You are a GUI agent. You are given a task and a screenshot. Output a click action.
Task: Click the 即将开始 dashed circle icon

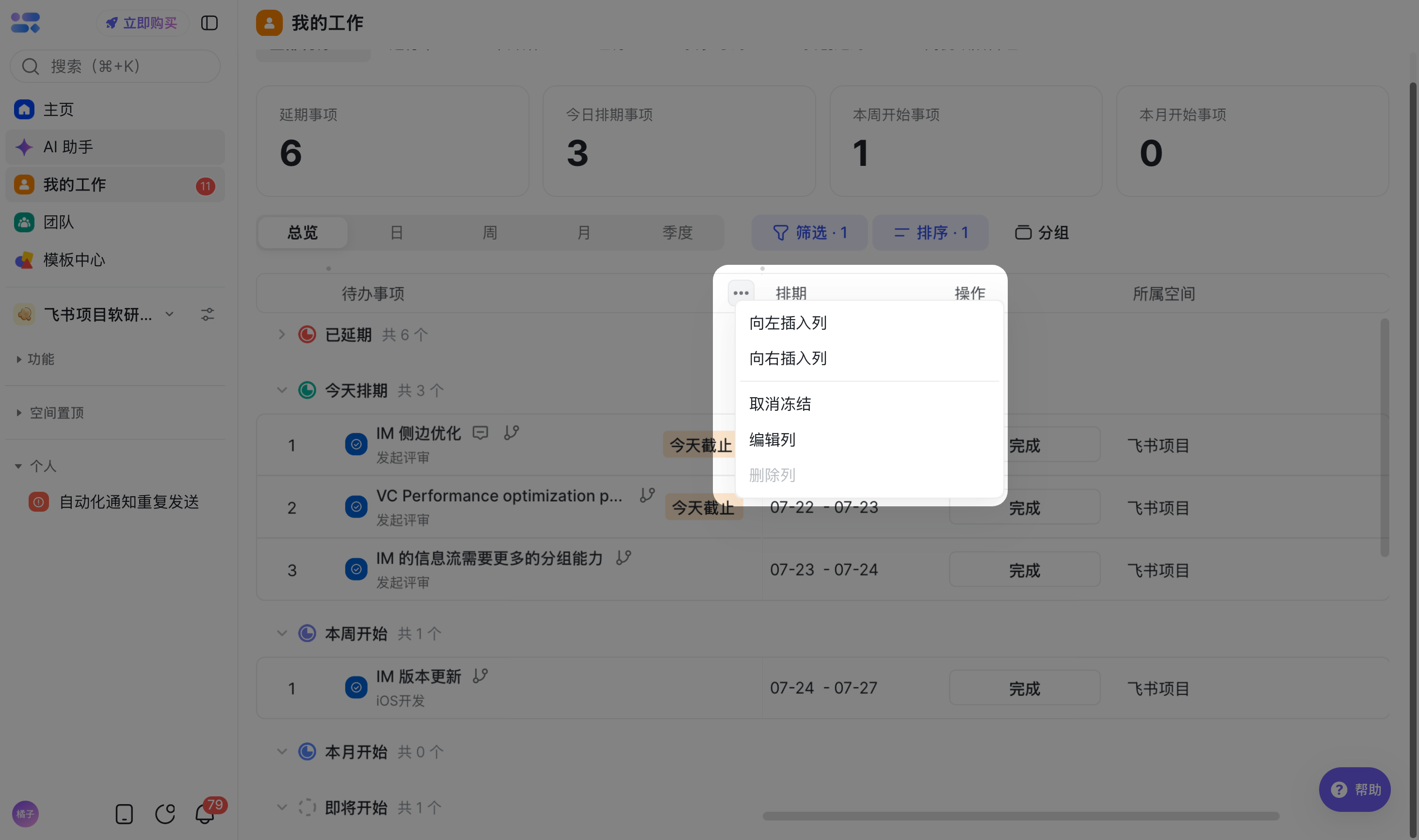pos(307,807)
